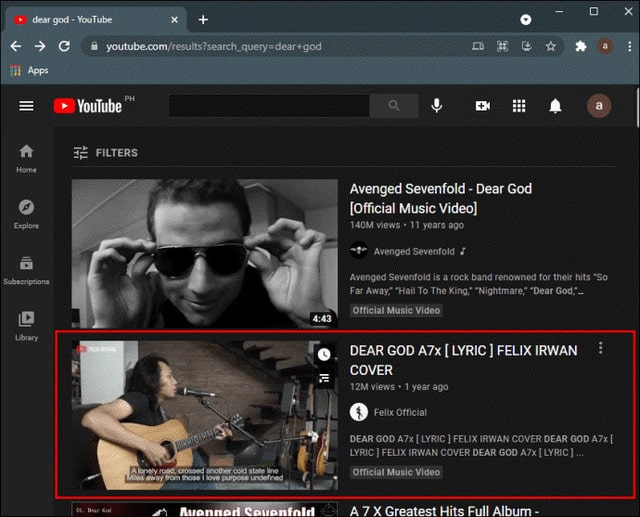
Task: Play the Avenged Sevenfold Dear God thumbnail
Action: 204,254
